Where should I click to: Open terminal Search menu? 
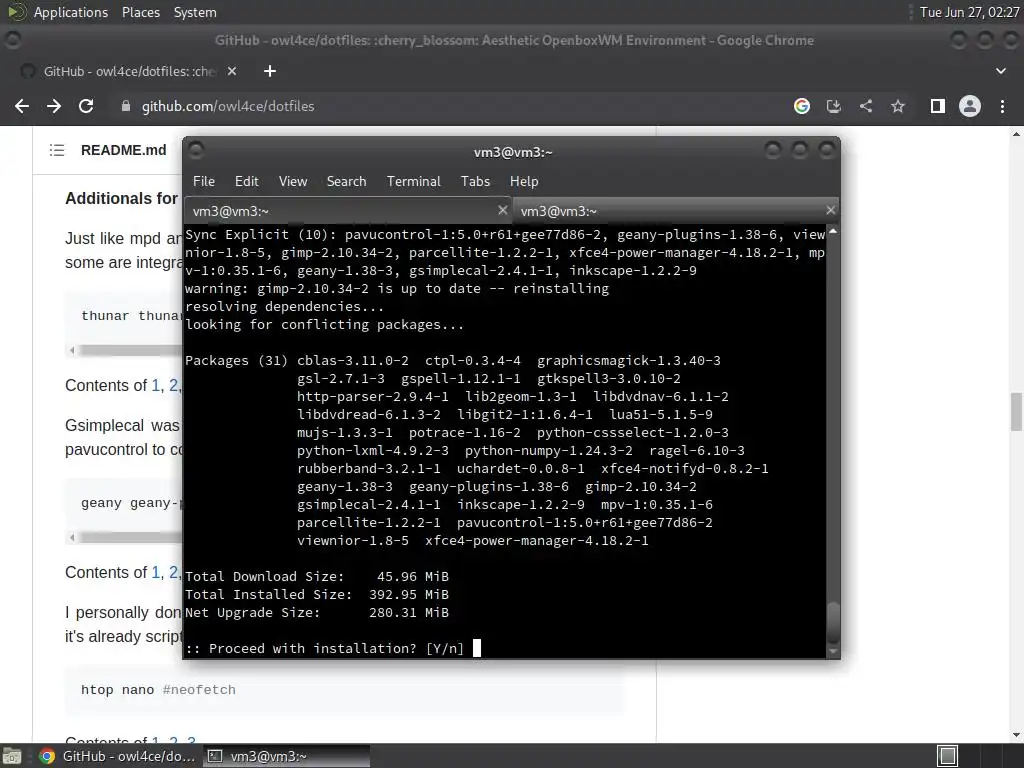(346, 182)
